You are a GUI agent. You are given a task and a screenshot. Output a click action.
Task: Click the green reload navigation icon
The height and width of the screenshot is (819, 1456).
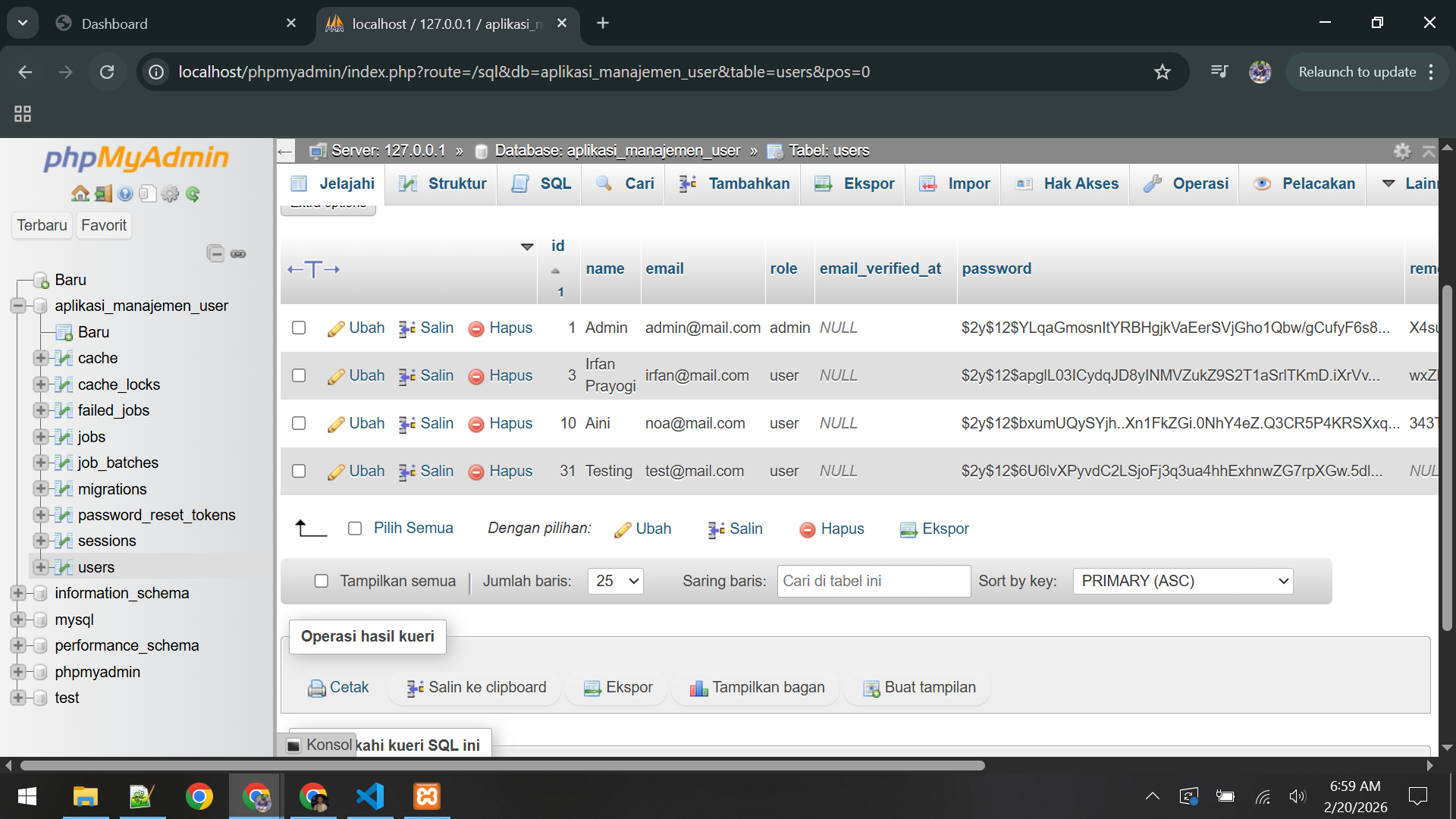click(193, 194)
